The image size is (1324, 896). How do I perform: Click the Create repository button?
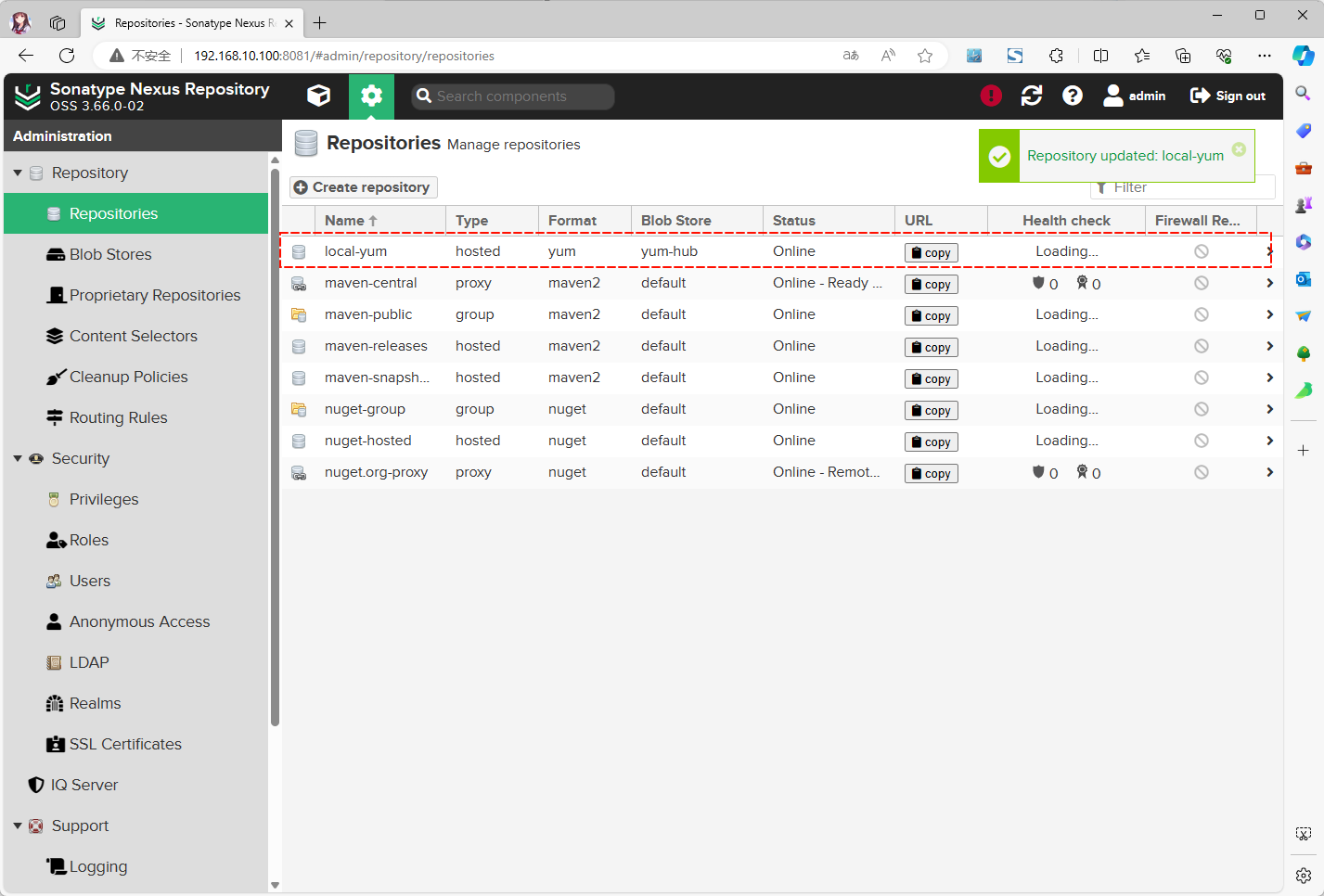coord(363,187)
